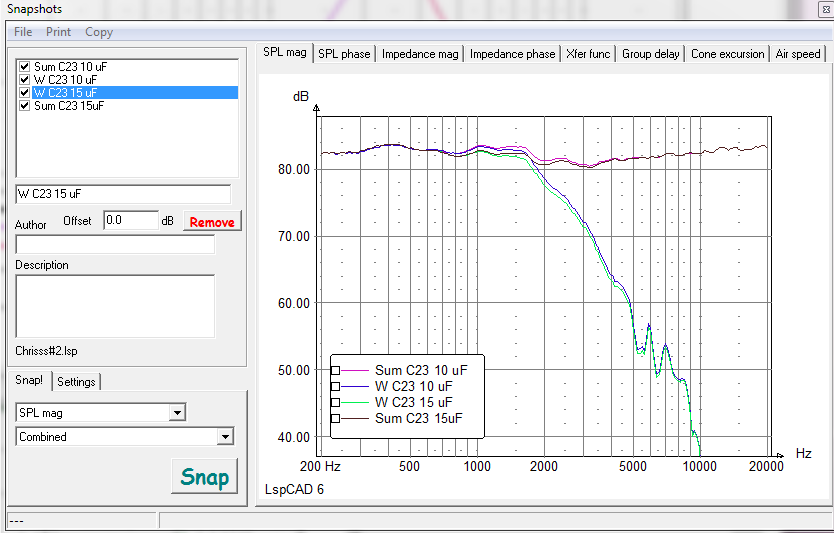Select the Sum C23 10 uF list entry

71,66
